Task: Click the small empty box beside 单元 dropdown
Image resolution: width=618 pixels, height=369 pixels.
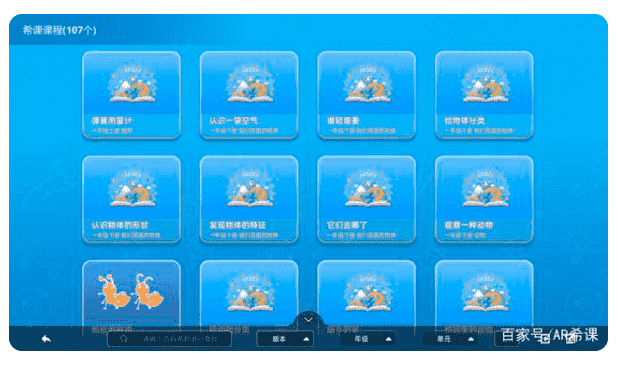Action: click(x=506, y=339)
